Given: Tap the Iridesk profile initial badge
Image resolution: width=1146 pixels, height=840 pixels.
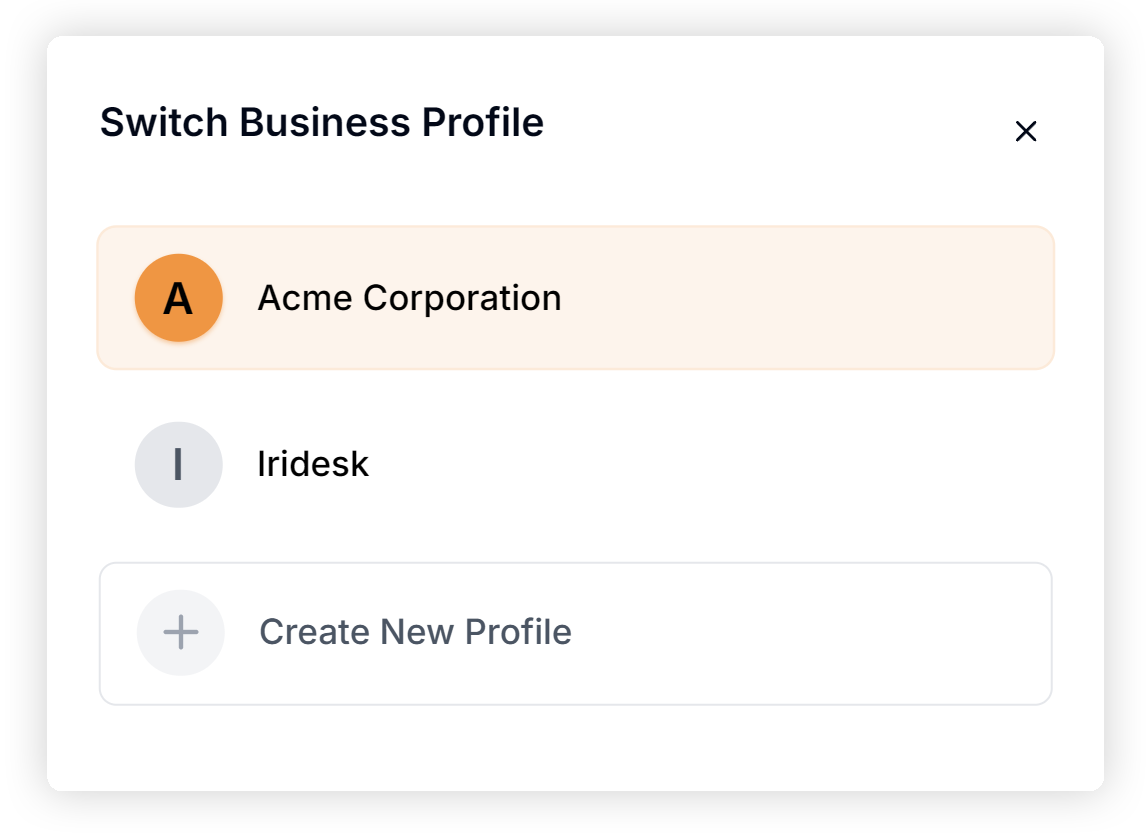Looking at the screenshot, I should (x=178, y=465).
